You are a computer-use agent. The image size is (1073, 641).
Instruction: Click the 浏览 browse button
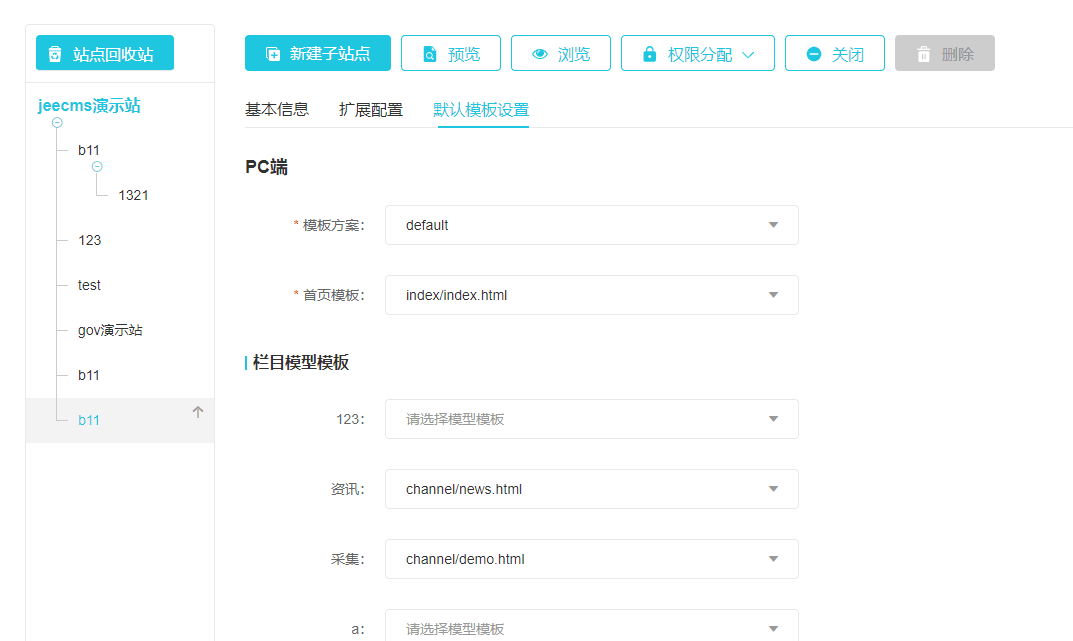(561, 53)
